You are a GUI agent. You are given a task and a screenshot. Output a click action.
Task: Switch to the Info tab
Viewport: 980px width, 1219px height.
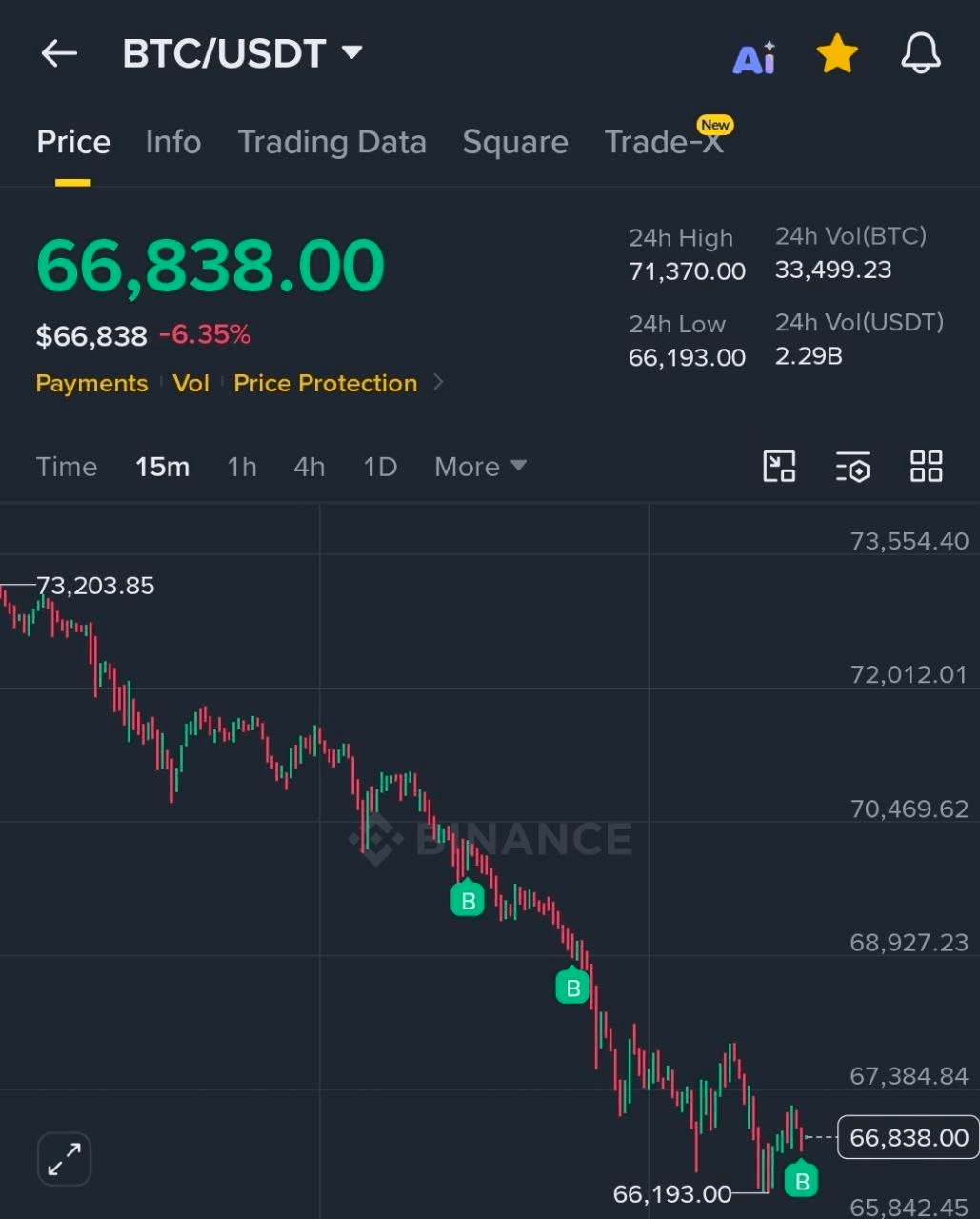pos(173,142)
